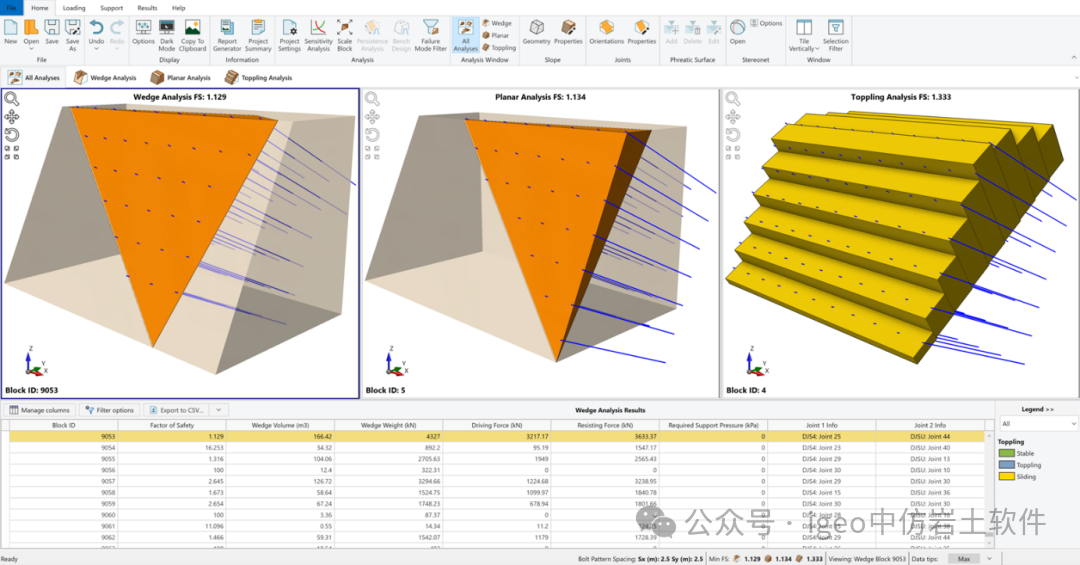Expand the Export to CSV dropdown arrow
The image size is (1080, 565).
tap(219, 410)
